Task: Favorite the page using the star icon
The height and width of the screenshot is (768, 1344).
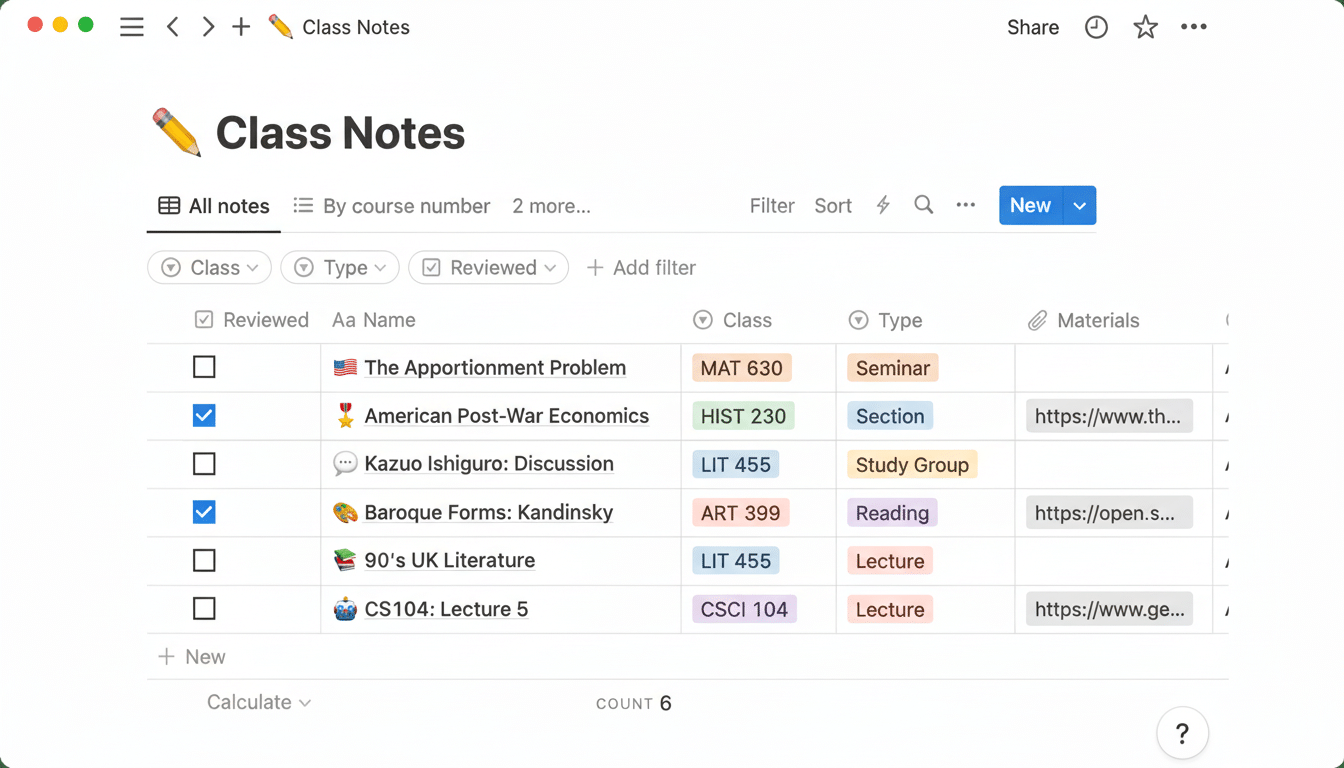Action: pos(1144,27)
